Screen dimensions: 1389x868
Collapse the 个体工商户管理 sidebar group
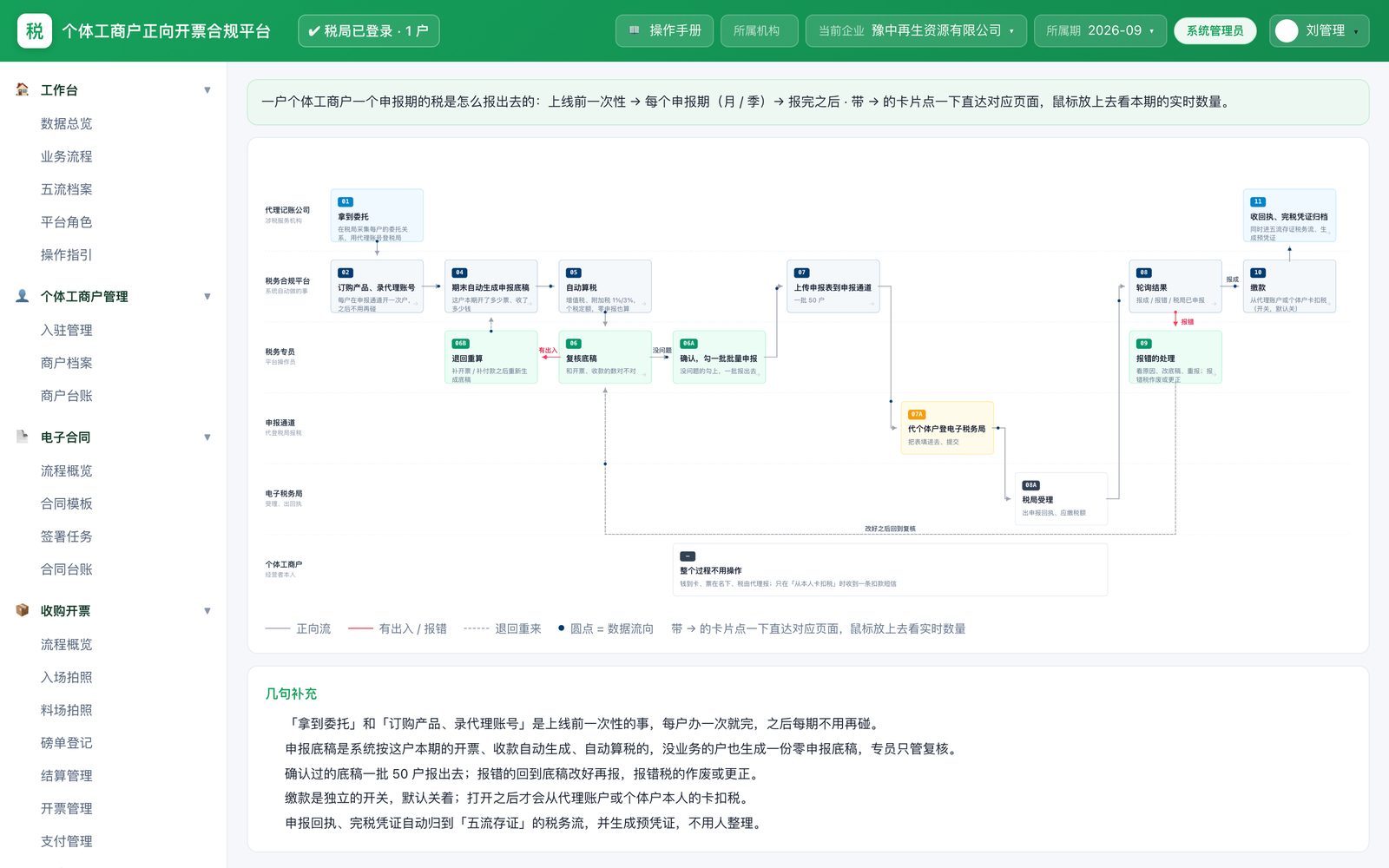[207, 297]
